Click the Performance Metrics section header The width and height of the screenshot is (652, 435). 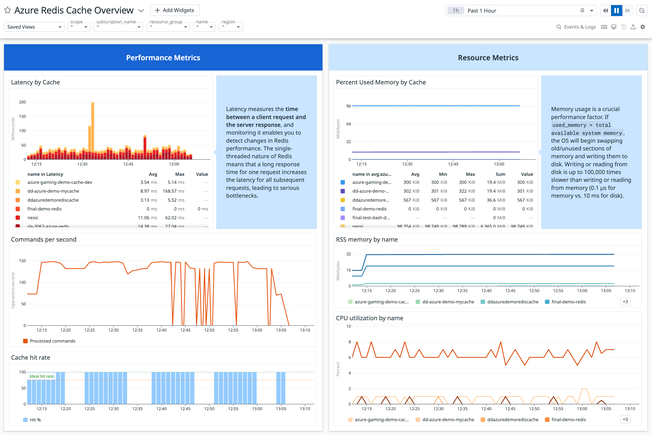pyautogui.click(x=162, y=58)
